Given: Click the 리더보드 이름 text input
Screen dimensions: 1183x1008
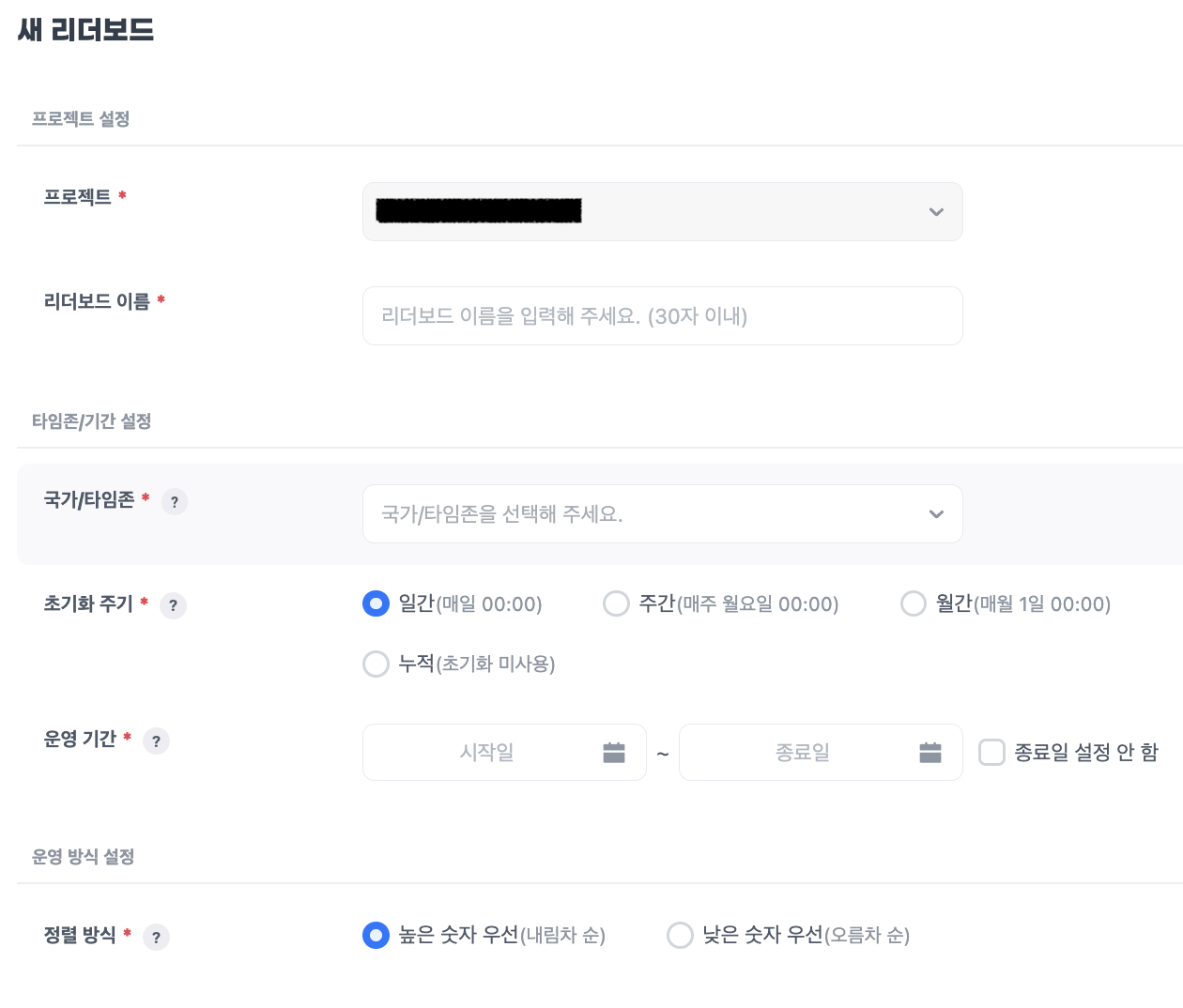Looking at the screenshot, I should (x=662, y=316).
